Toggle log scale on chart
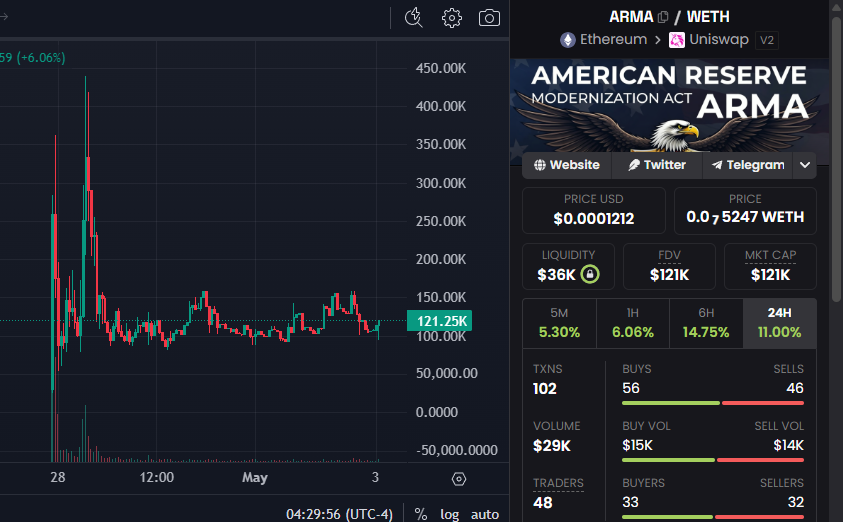The height and width of the screenshot is (522, 843). tap(449, 514)
